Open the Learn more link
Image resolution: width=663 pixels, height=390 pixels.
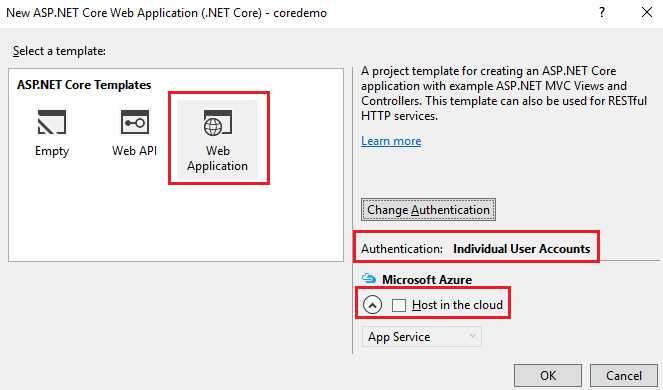tap(391, 141)
